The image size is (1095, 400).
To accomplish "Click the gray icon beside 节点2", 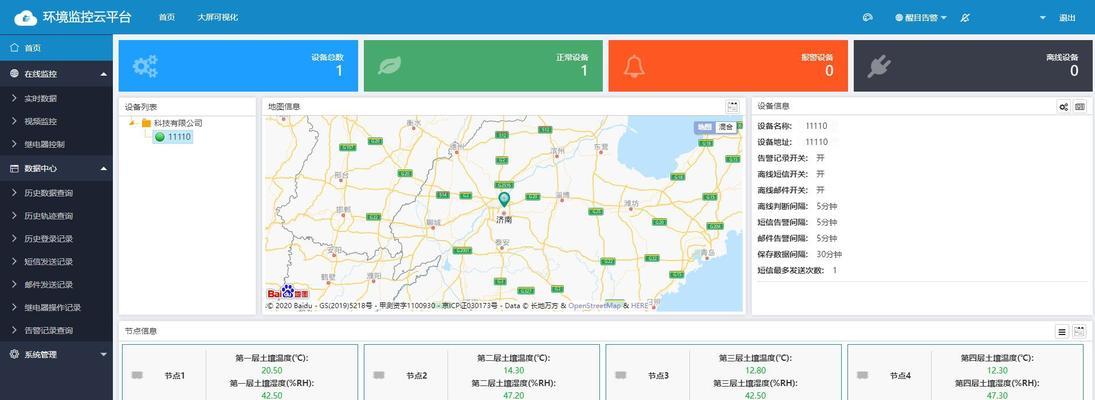I will 379,376.
